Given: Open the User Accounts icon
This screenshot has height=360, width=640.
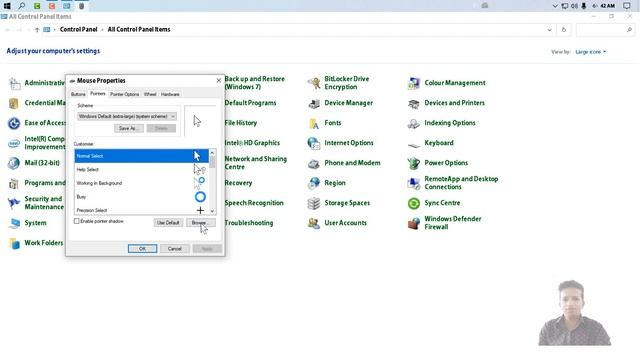Looking at the screenshot, I should pyautogui.click(x=313, y=223).
